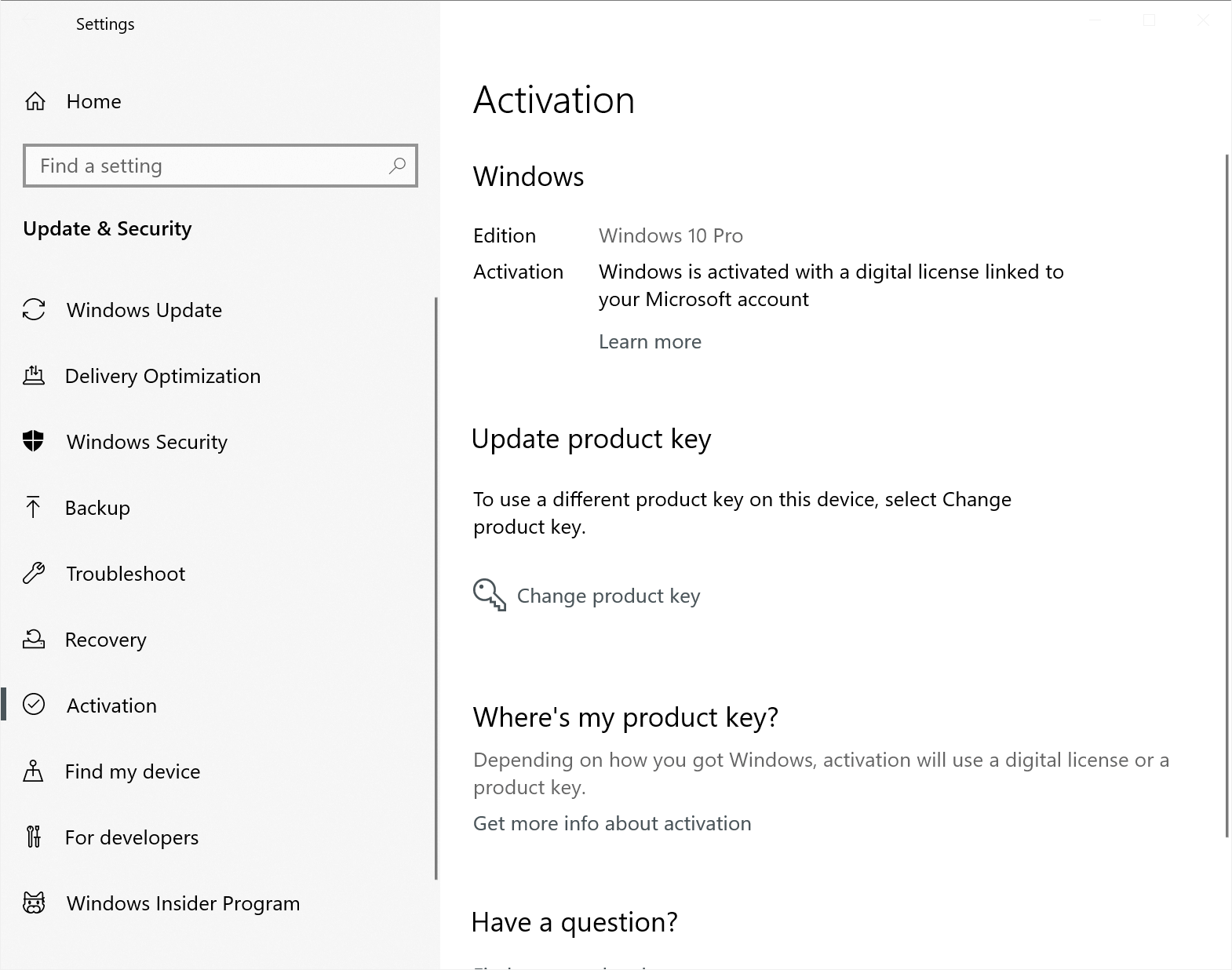1232x970 pixels.
Task: Click the Recovery icon
Action: click(x=34, y=639)
